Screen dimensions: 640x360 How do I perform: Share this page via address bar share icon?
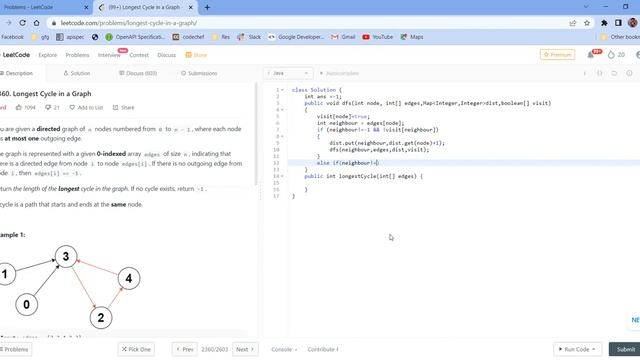(x=573, y=23)
